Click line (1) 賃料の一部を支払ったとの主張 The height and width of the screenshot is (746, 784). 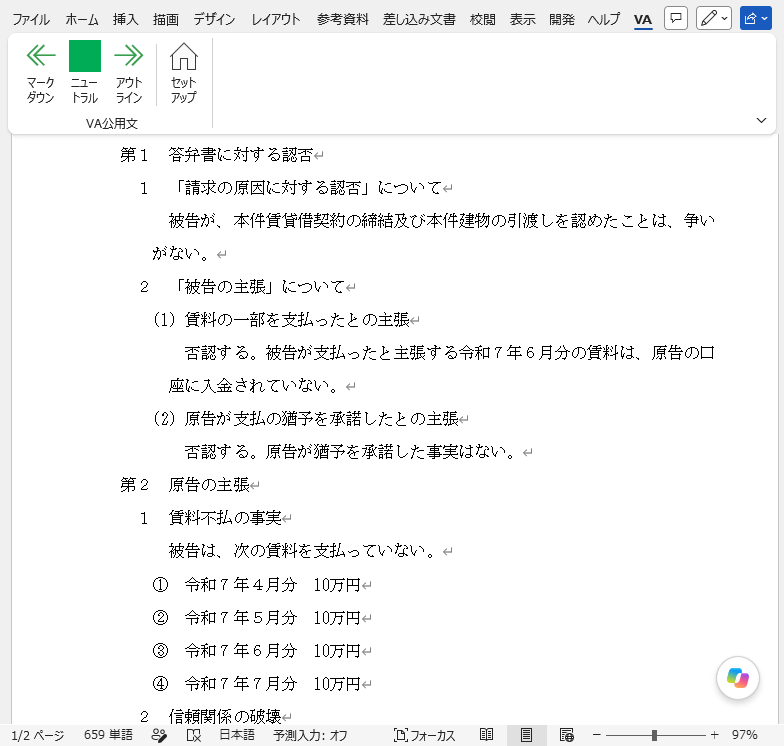[x=281, y=320]
